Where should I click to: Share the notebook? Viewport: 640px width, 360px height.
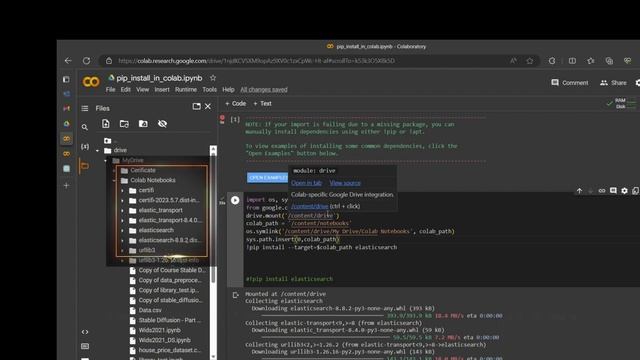613,83
